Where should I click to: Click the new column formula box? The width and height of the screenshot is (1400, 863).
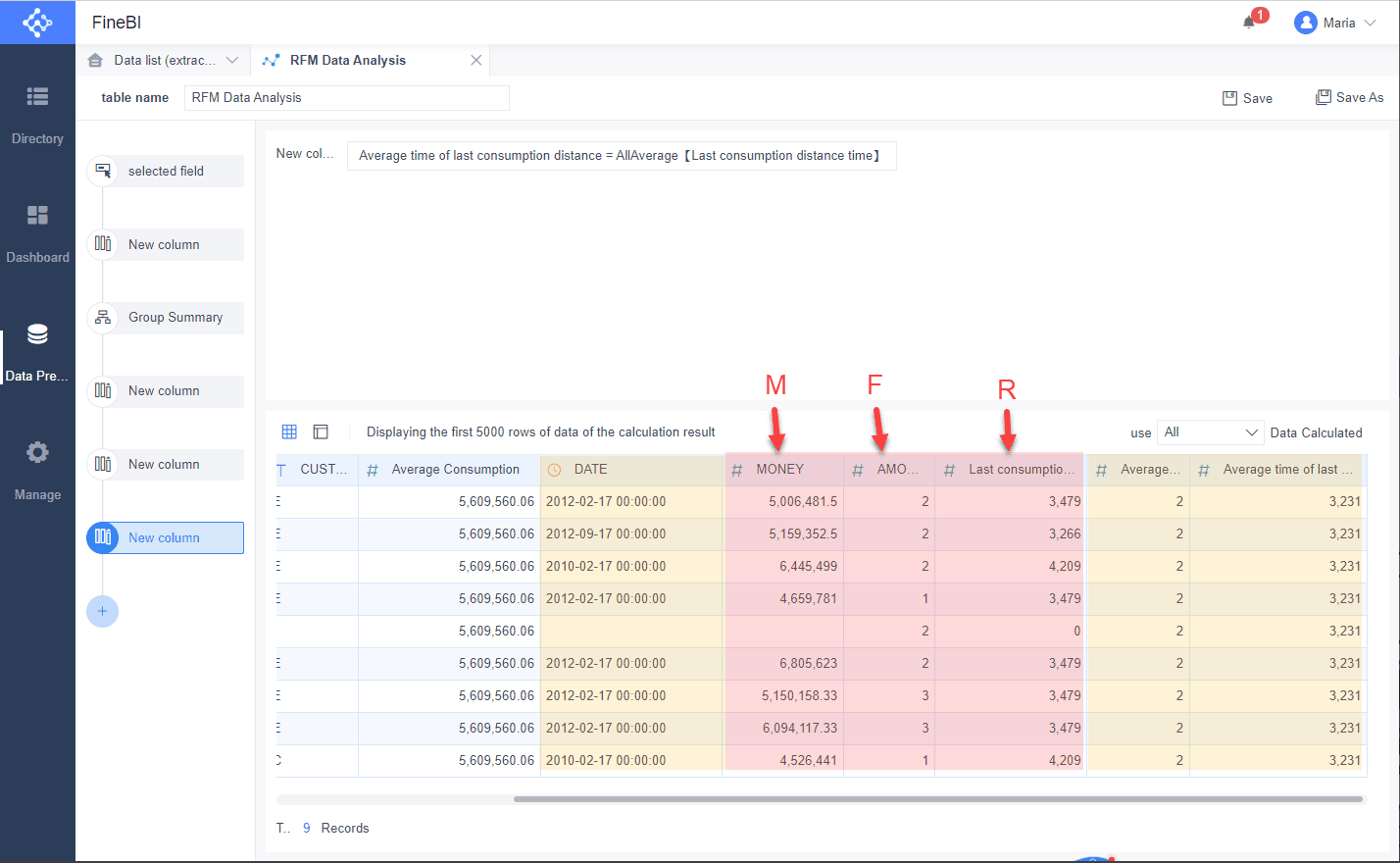[622, 156]
